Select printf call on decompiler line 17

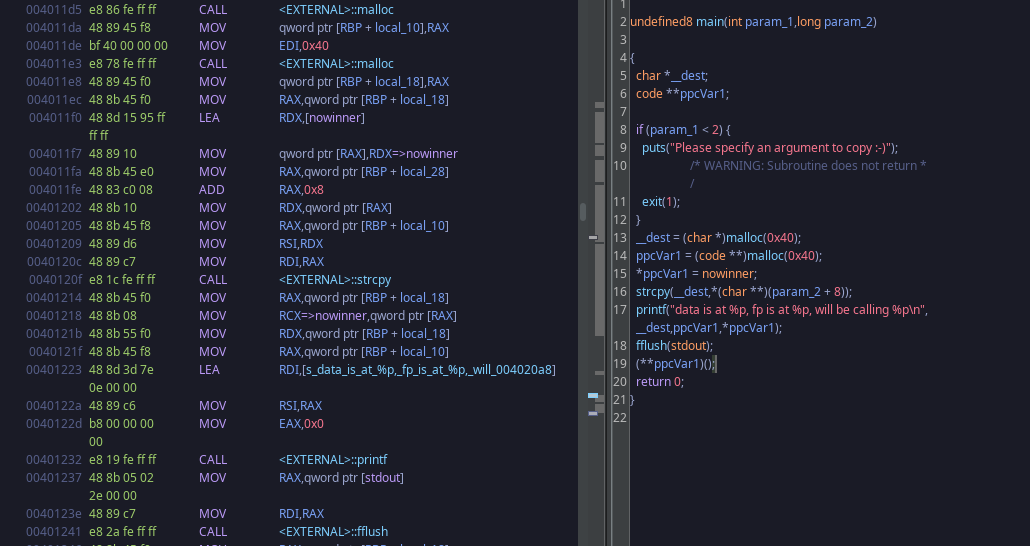pyautogui.click(x=650, y=309)
